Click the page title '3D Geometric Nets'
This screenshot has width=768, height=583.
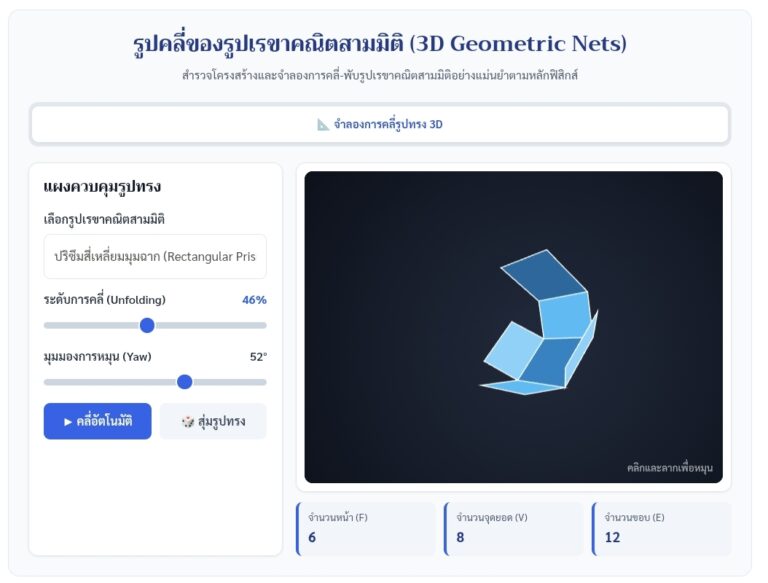coord(380,43)
